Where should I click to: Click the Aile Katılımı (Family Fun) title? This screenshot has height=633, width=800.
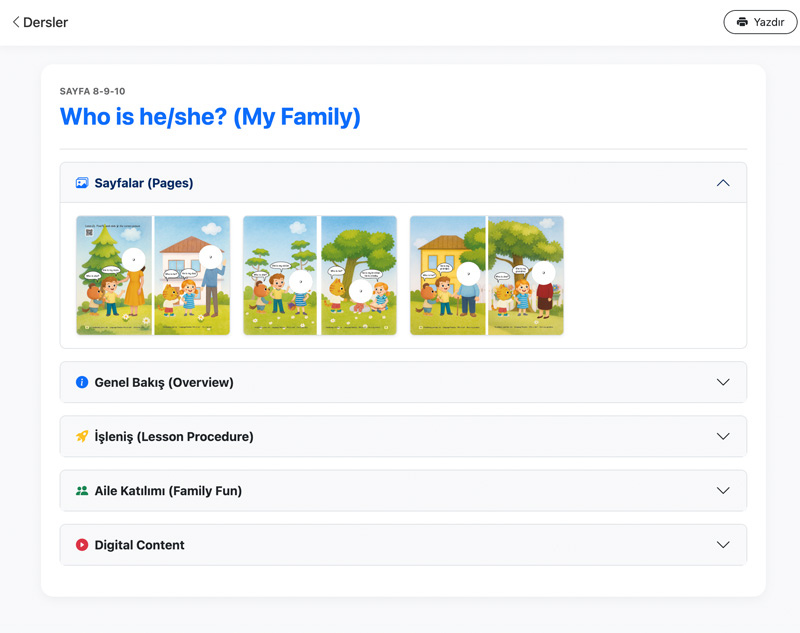[167, 491]
